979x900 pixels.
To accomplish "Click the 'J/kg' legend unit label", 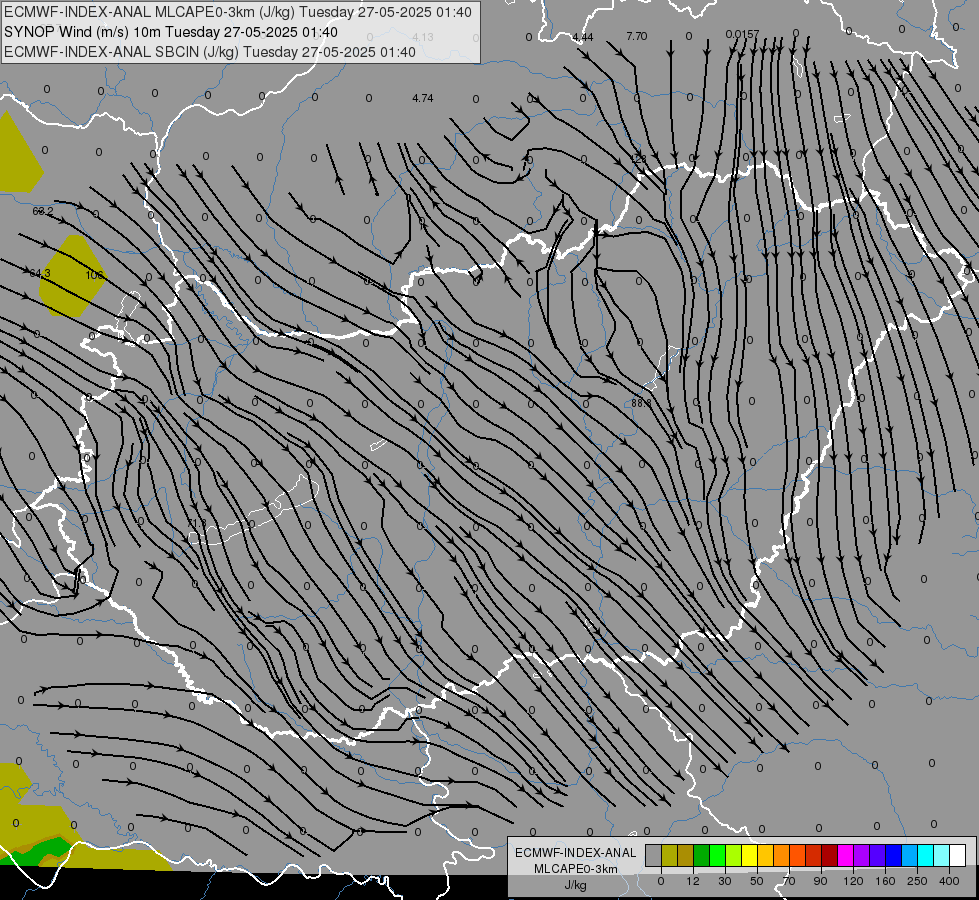I will [x=576, y=885].
